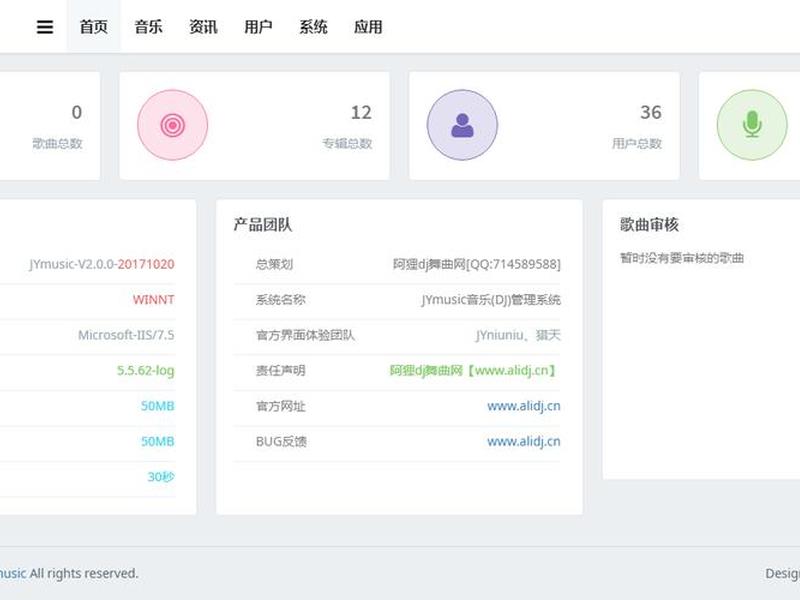Open the 首页 tab
800x600 pixels.
click(94, 27)
